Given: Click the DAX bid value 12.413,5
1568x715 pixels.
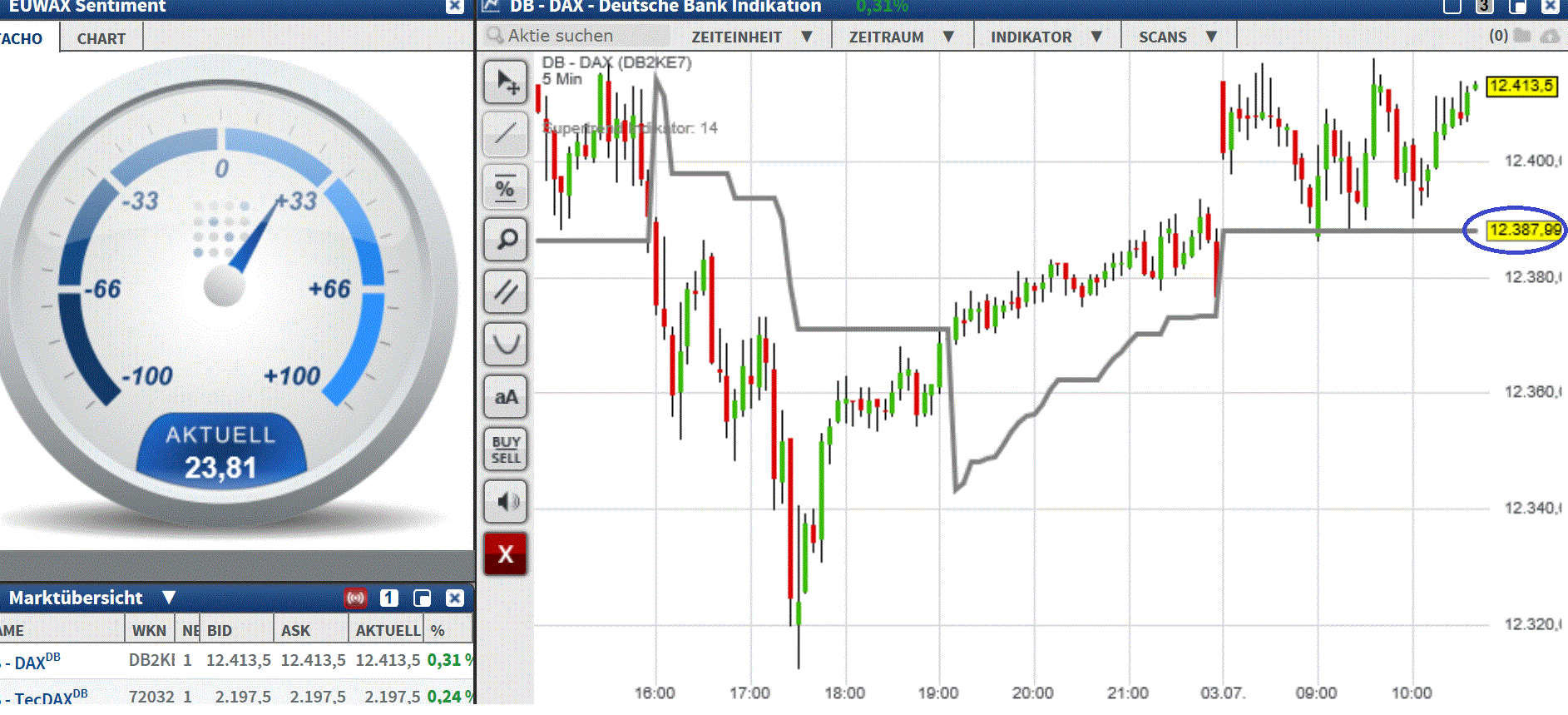Looking at the screenshot, I should (239, 660).
